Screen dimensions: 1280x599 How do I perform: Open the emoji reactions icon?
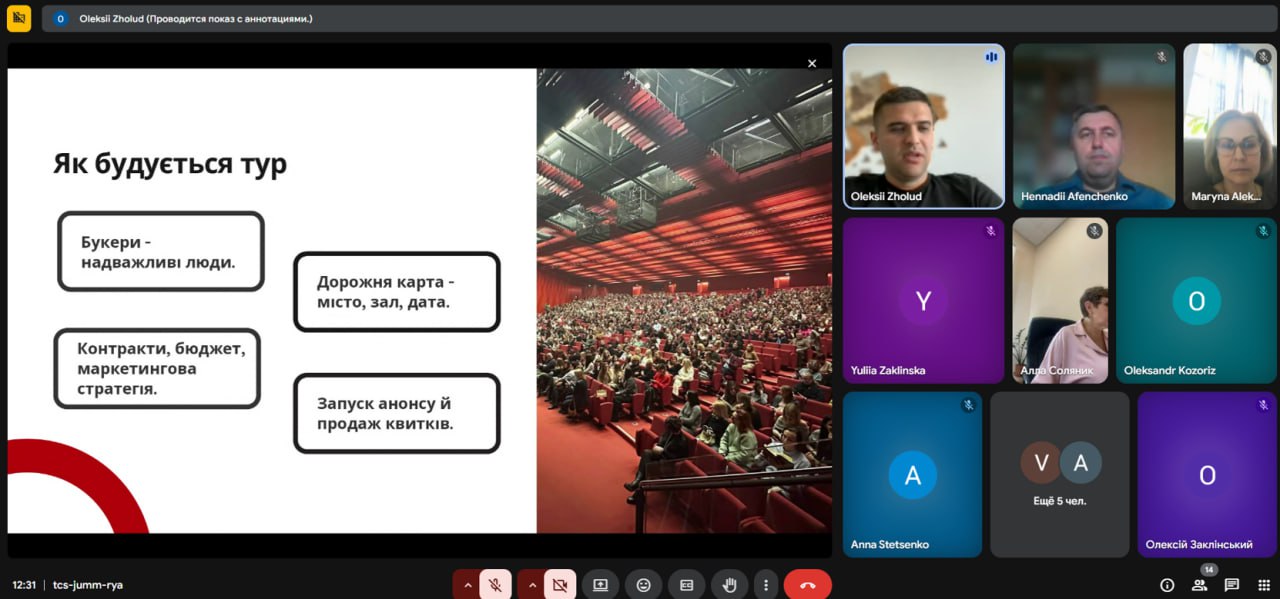644,585
